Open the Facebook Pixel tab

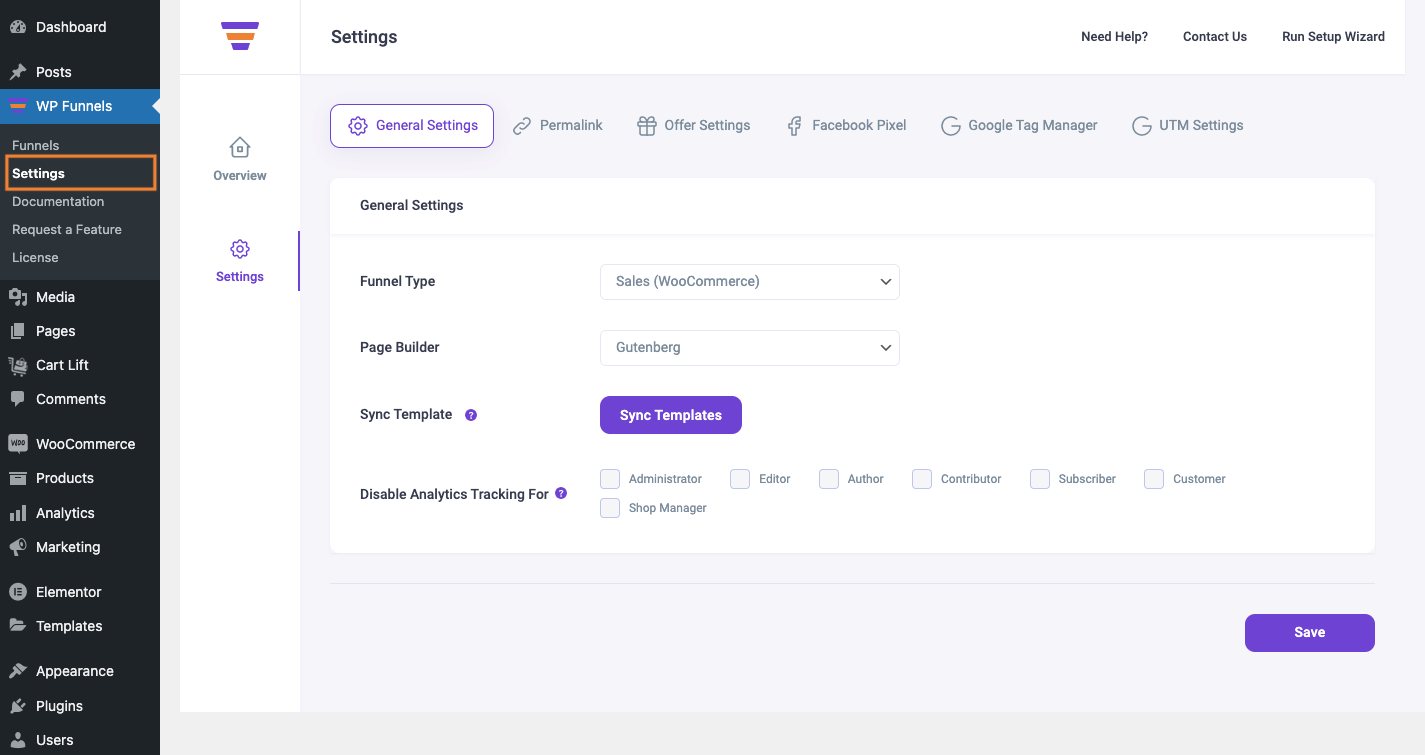pos(846,126)
